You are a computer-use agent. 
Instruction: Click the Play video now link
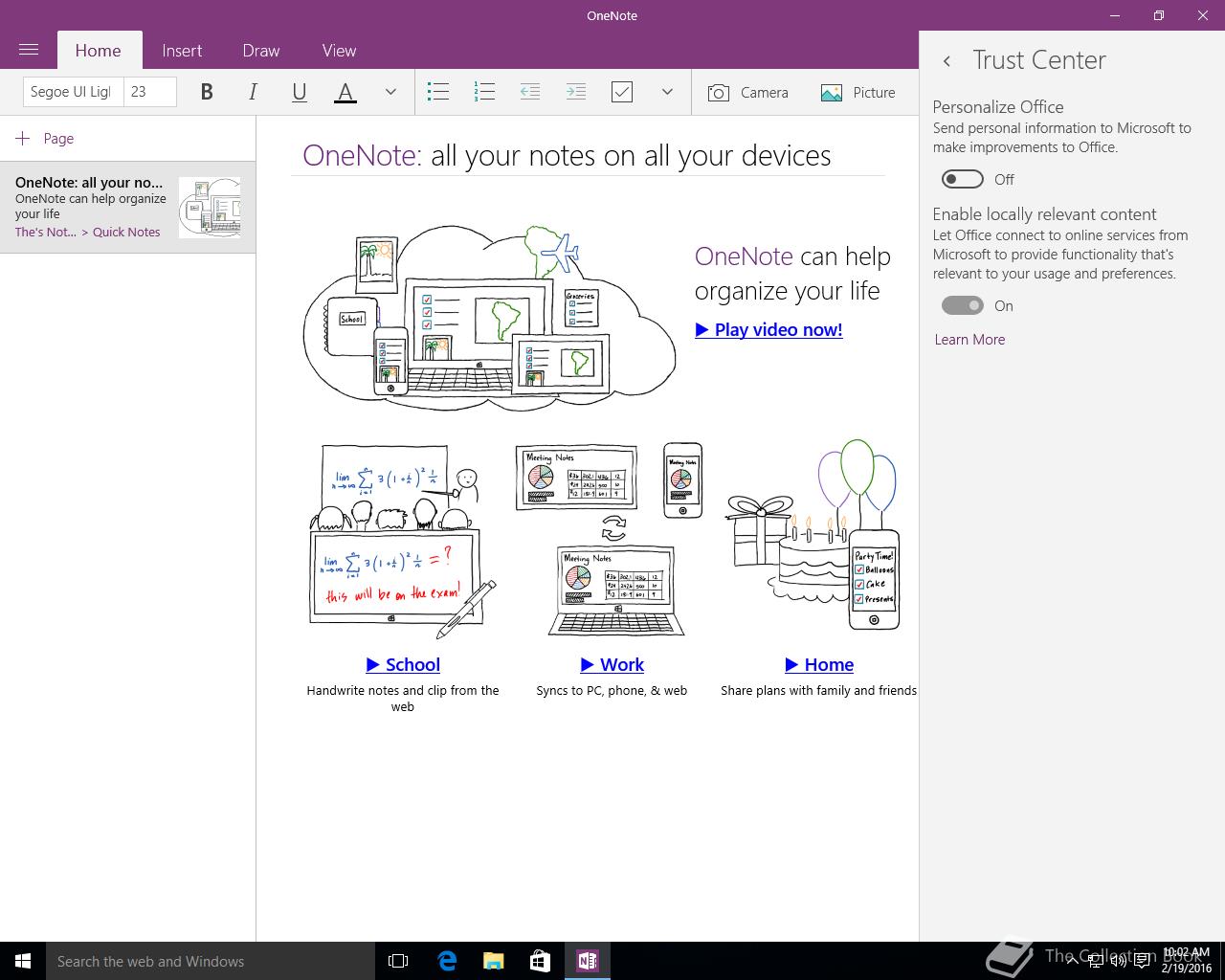click(x=768, y=329)
